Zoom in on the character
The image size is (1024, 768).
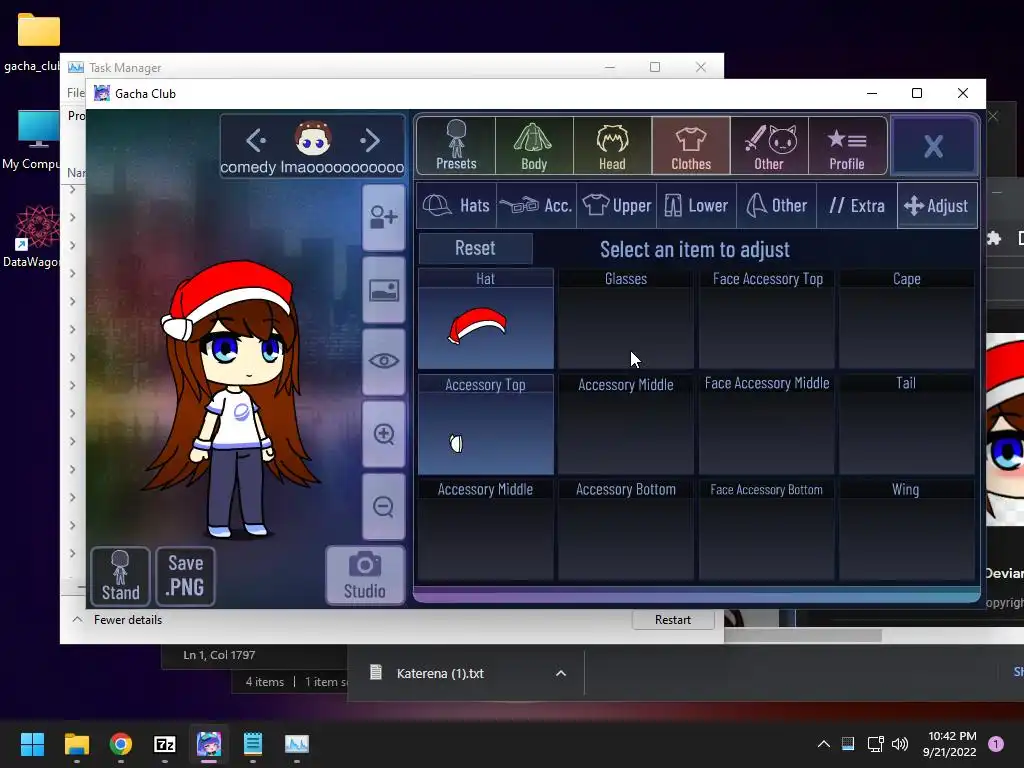tap(384, 434)
